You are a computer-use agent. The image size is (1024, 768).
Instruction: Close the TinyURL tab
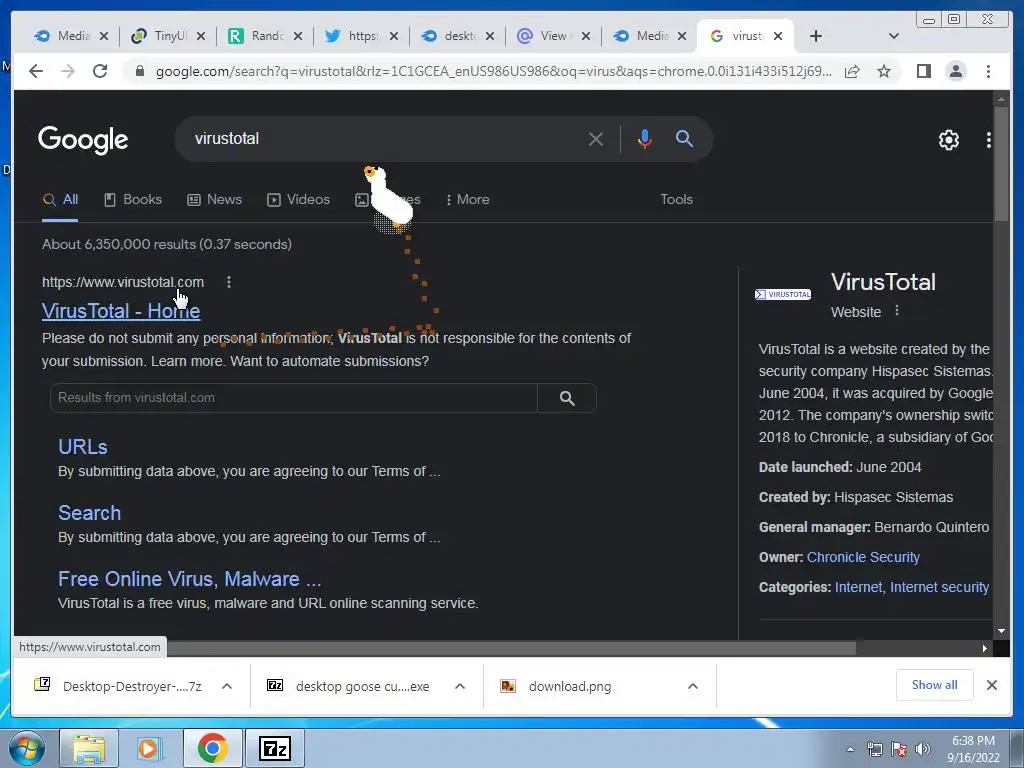[201, 36]
